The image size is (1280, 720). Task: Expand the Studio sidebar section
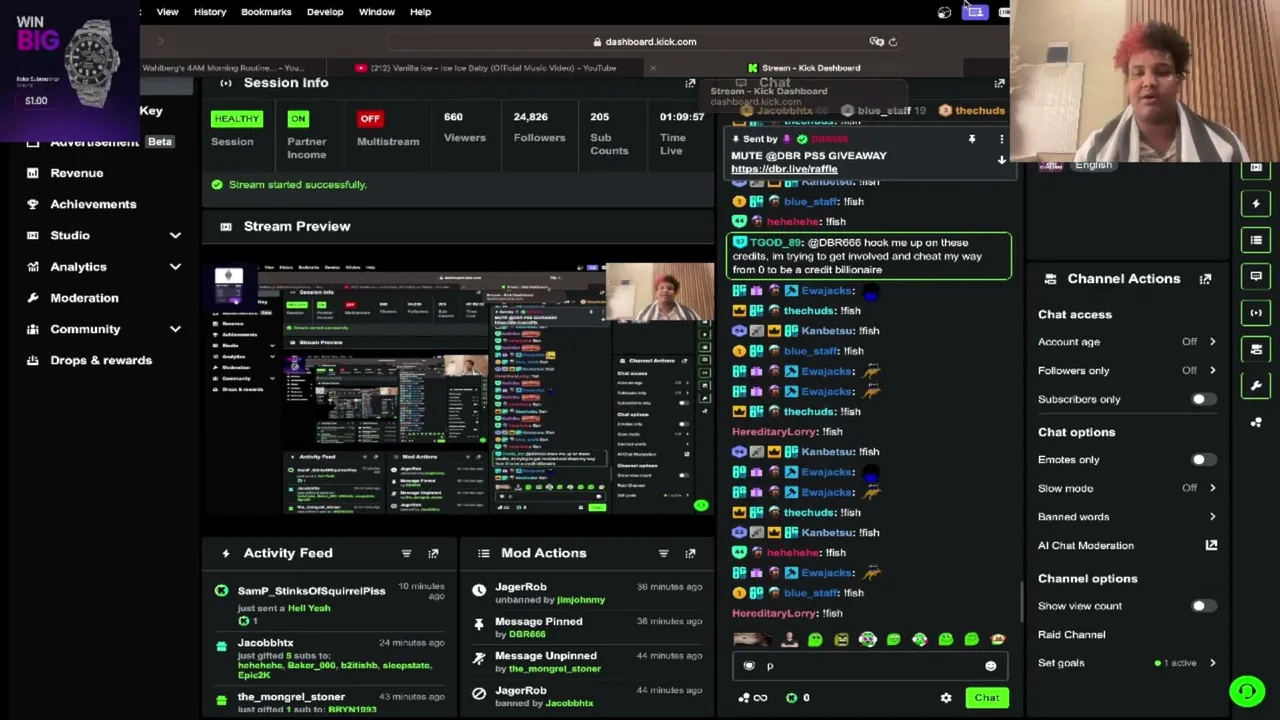pyautogui.click(x=175, y=236)
